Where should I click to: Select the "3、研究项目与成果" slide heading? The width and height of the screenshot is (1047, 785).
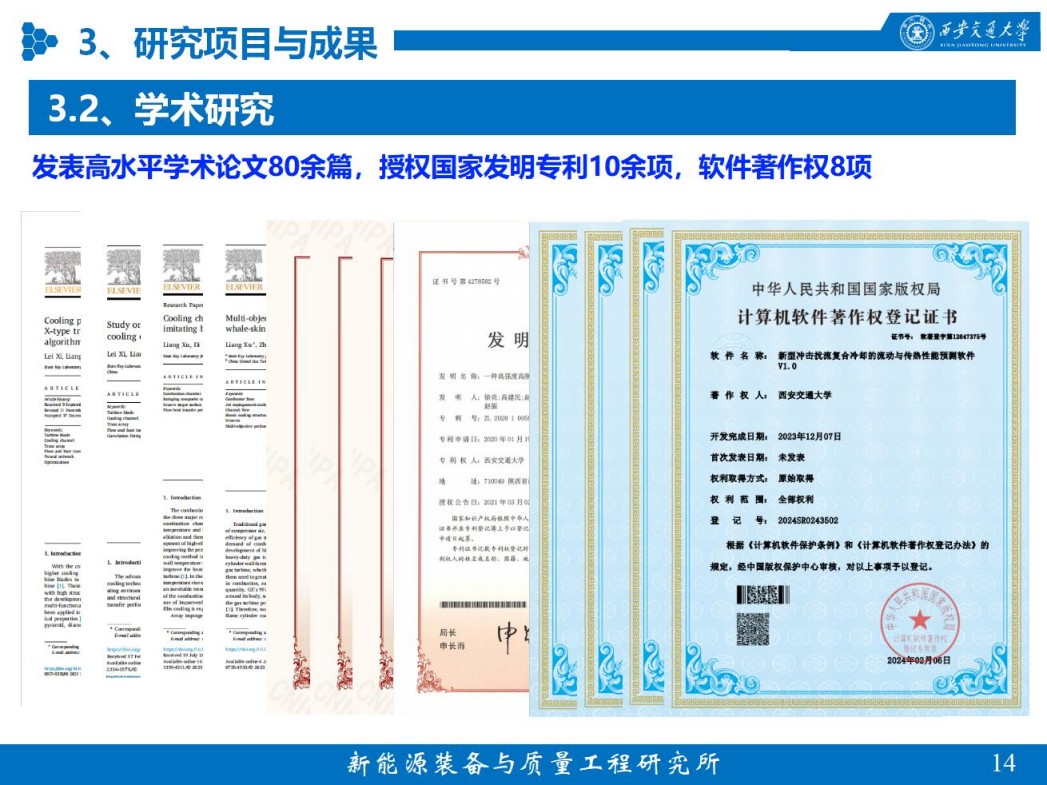point(228,42)
